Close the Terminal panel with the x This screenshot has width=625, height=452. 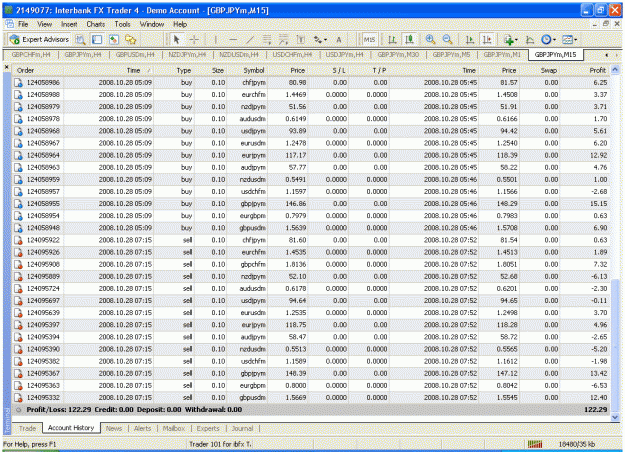(x=6, y=67)
